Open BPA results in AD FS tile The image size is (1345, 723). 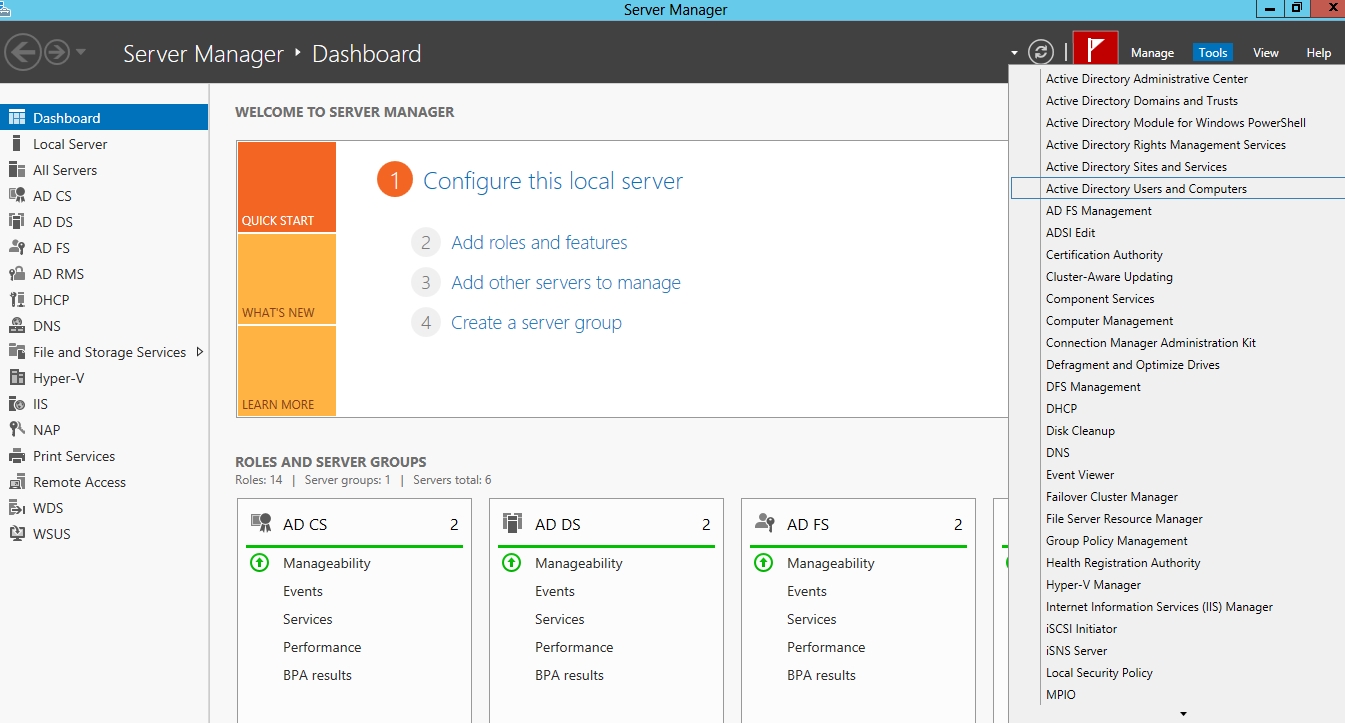point(821,675)
